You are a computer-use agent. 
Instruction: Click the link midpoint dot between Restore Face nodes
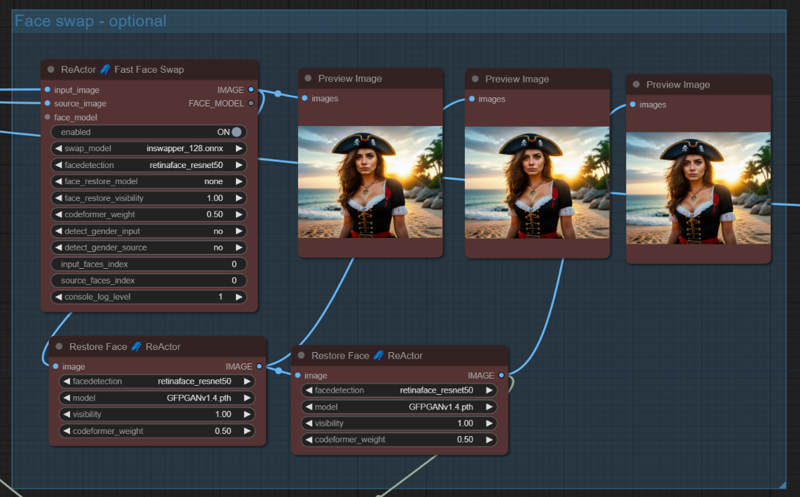pos(279,370)
